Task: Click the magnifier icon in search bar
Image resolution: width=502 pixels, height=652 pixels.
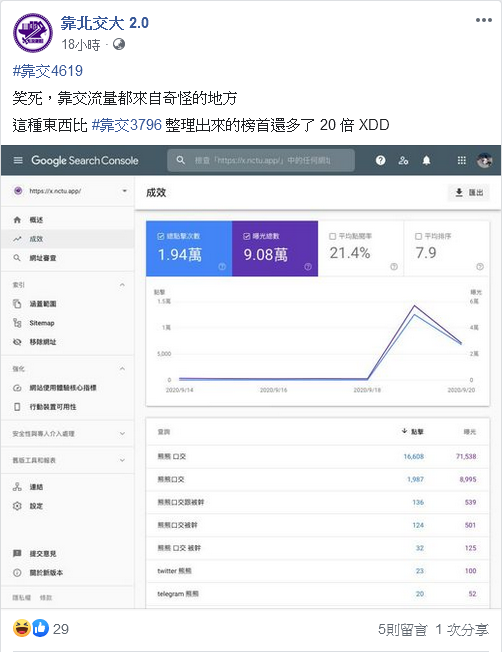Action: tap(181, 160)
